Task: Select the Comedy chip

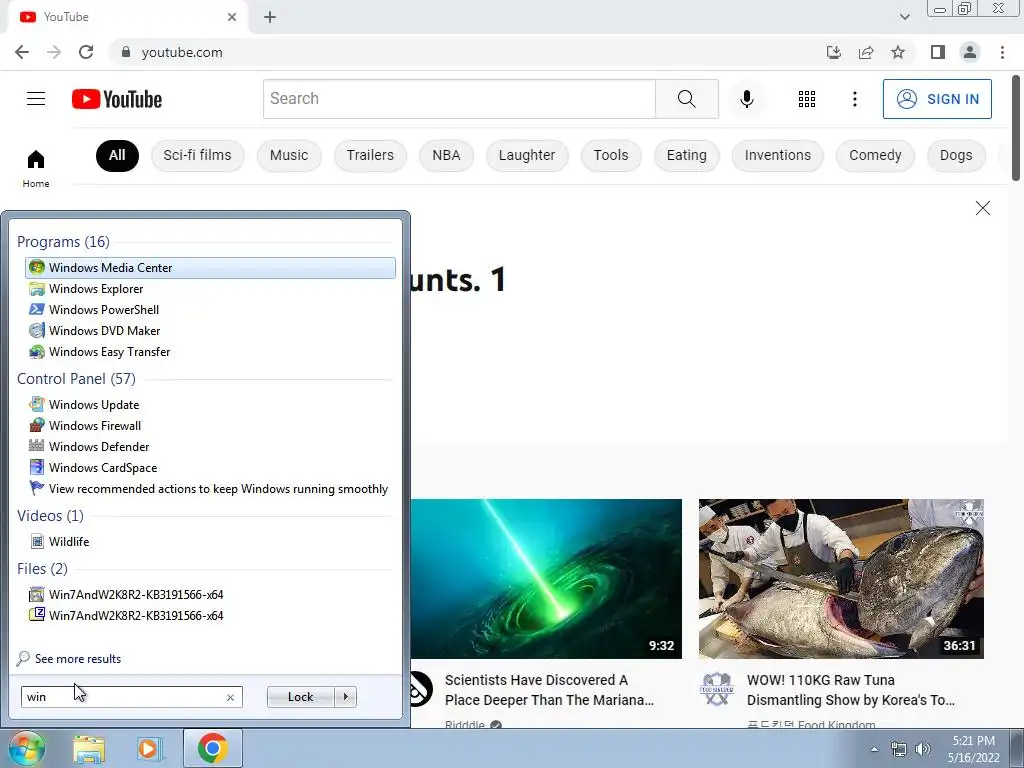Action: 875,155
